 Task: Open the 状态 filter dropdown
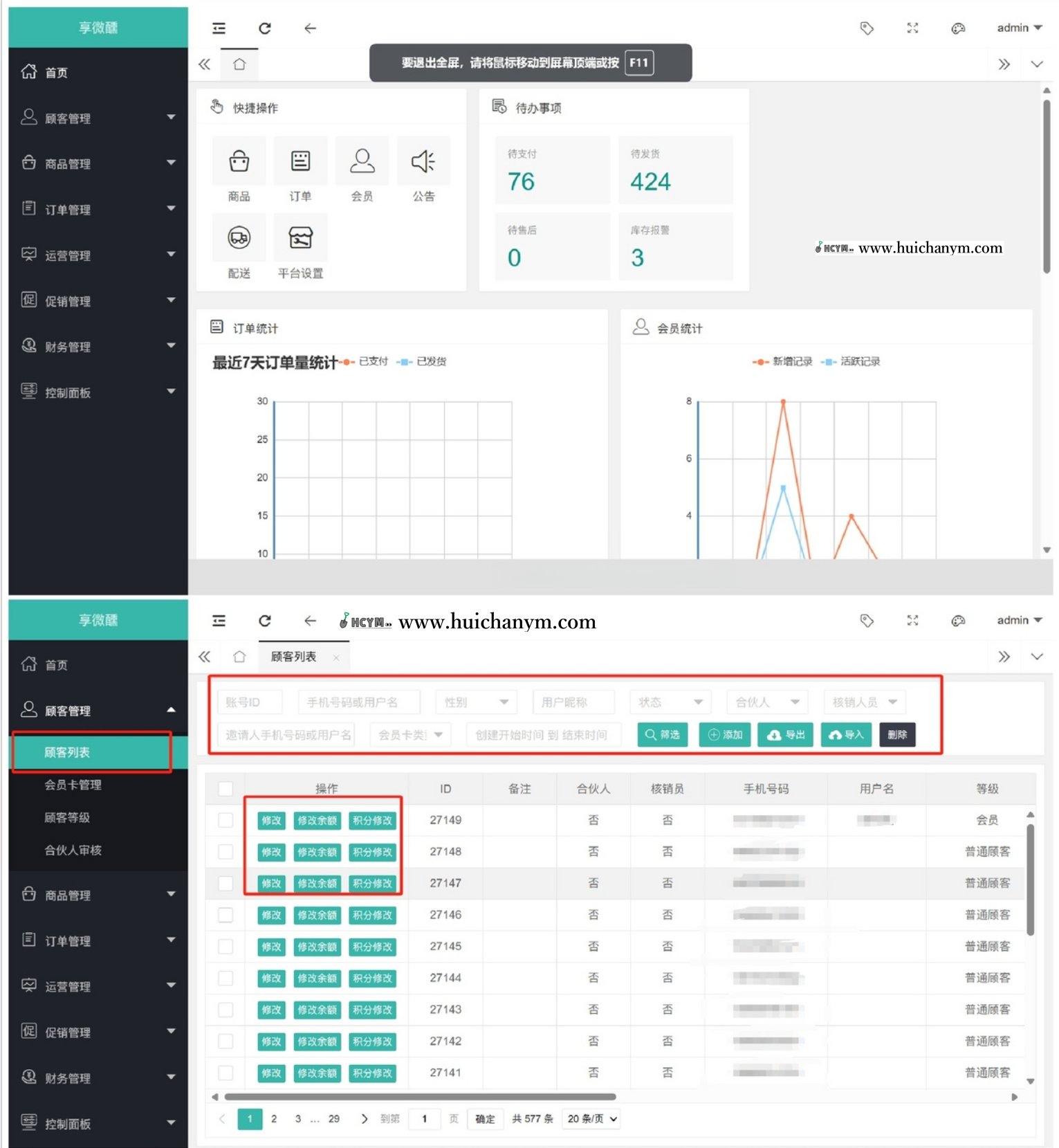click(x=670, y=702)
